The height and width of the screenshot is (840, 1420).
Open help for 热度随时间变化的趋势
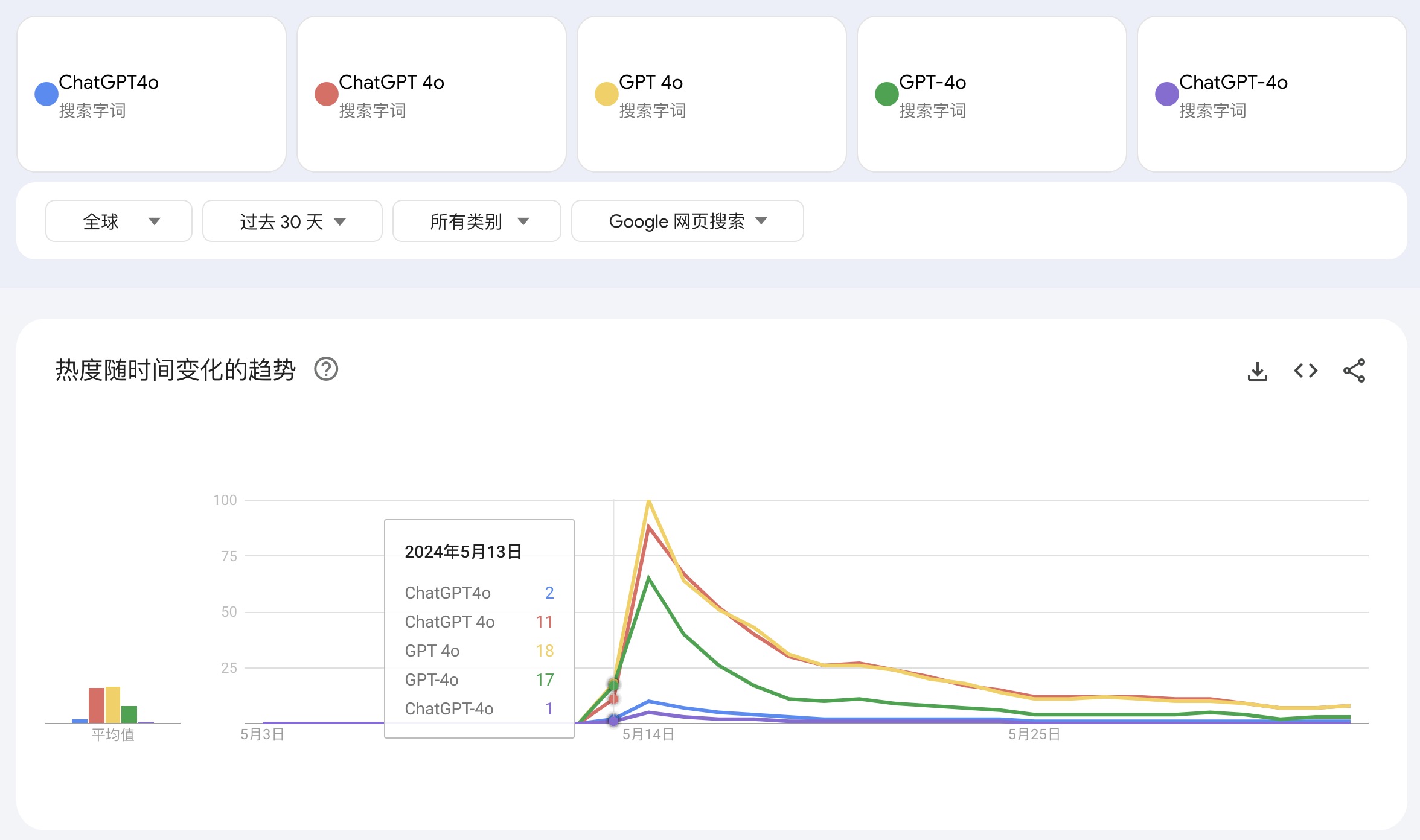(x=326, y=369)
